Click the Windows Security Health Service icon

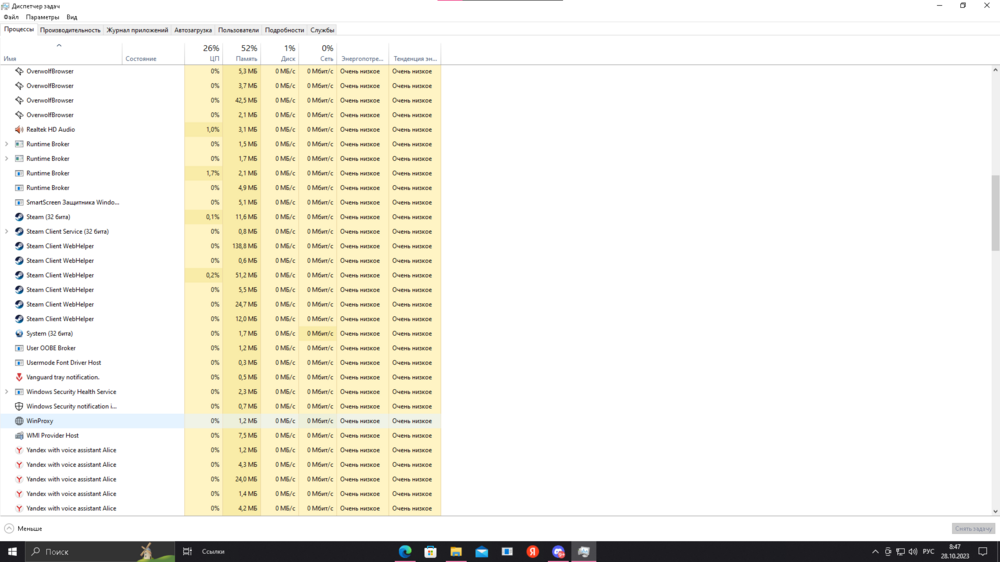pos(19,392)
